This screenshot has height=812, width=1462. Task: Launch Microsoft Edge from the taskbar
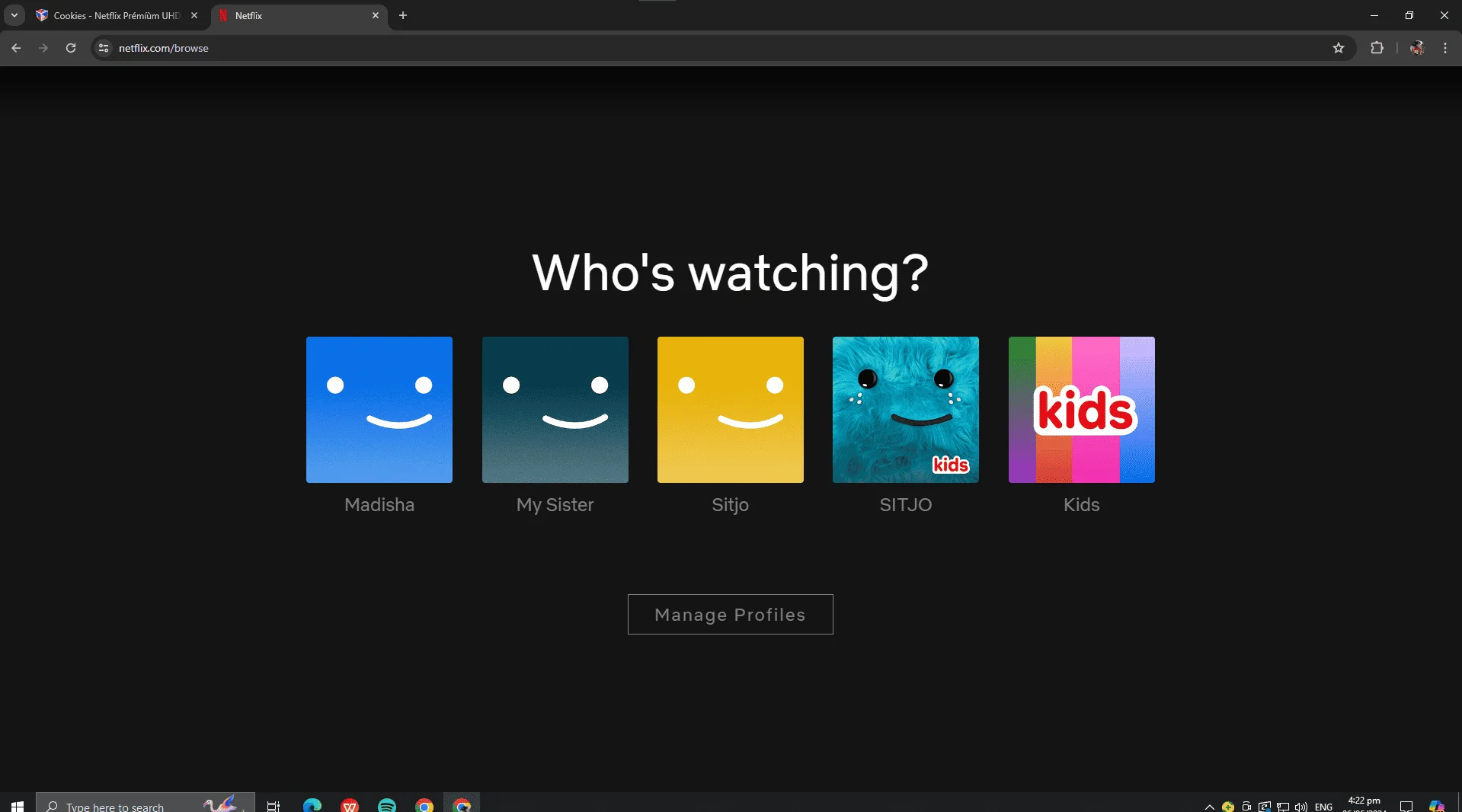click(312, 805)
